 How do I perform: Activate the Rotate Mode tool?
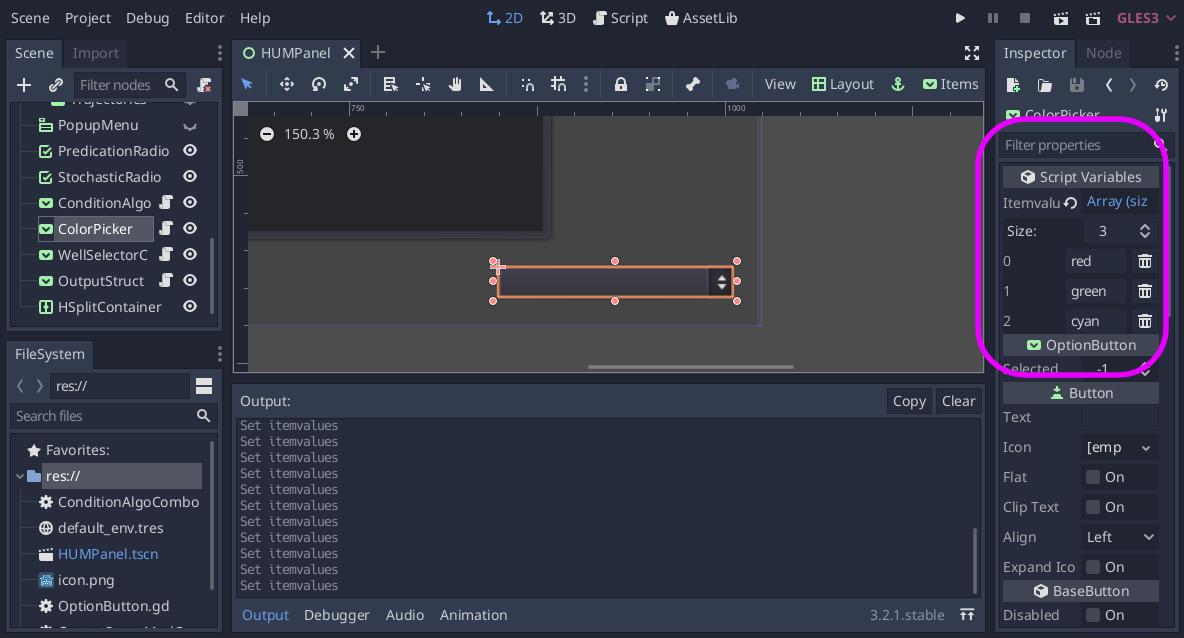click(x=319, y=84)
